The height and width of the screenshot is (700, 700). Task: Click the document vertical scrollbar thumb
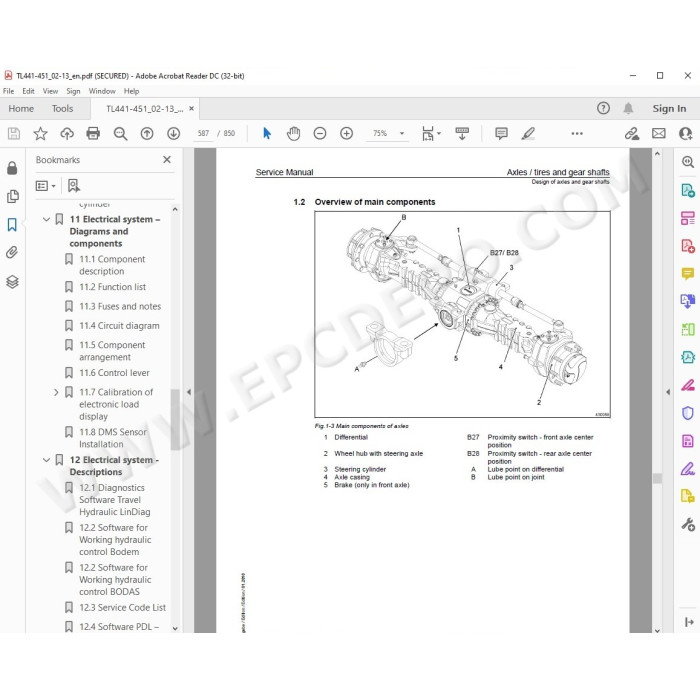coord(657,478)
